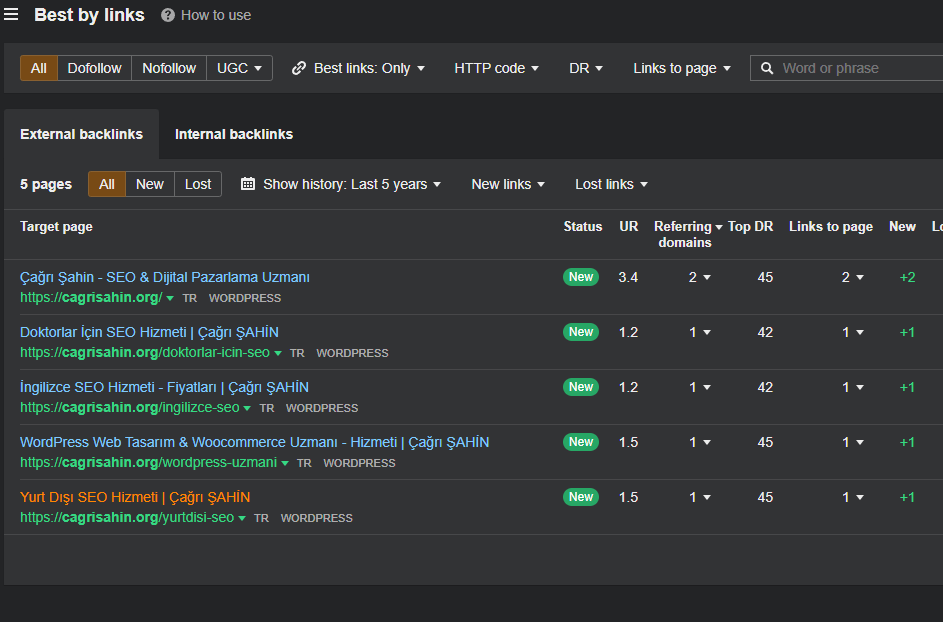Open the Lost links dropdown
This screenshot has height=622, width=943.
(611, 184)
